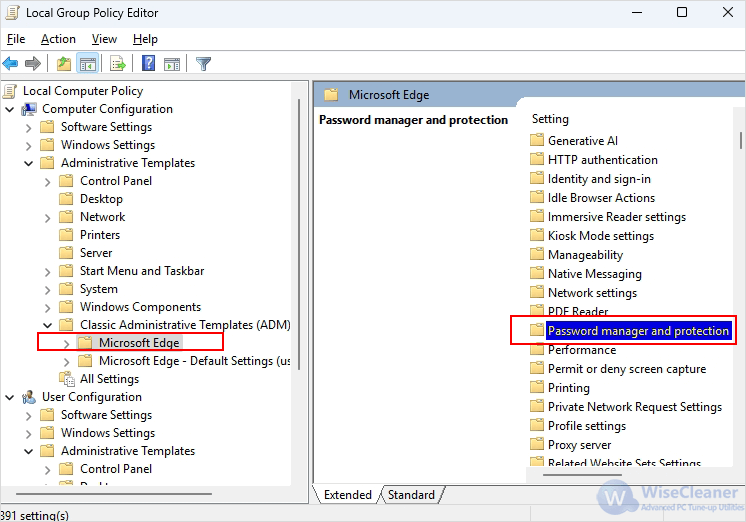746x522 pixels.
Task: Select Control Panel under Computer Configuration
Action: tap(116, 181)
